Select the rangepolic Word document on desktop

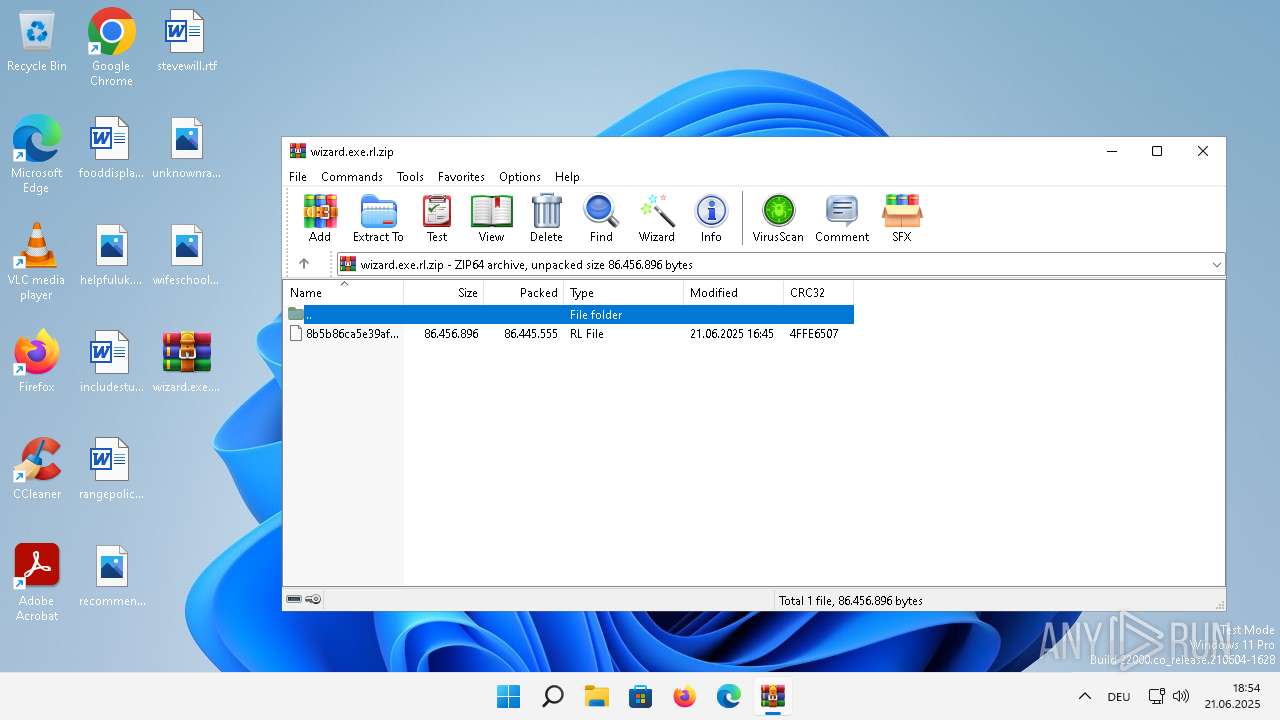111,468
